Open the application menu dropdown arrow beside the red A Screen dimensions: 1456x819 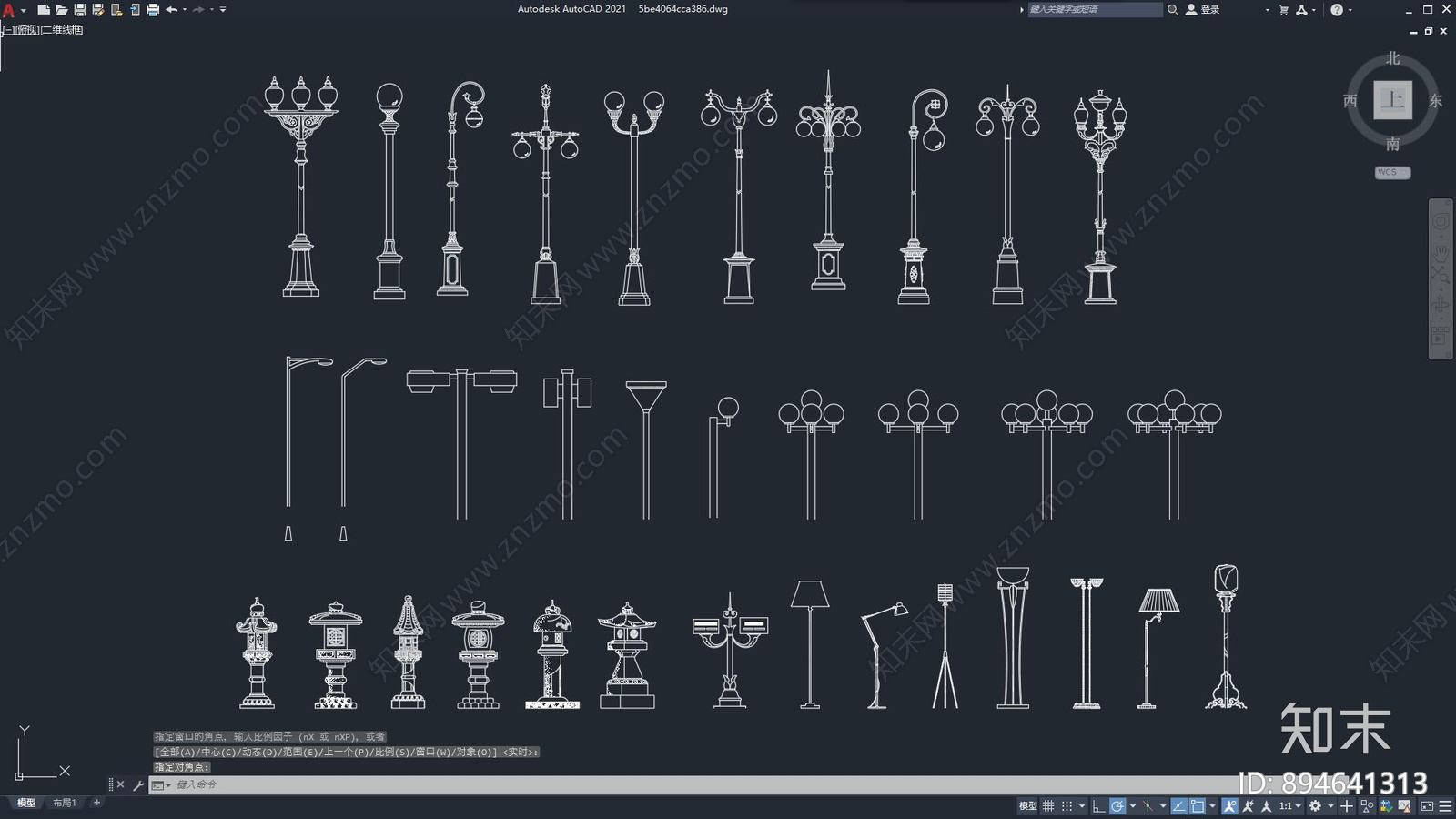coord(24,10)
